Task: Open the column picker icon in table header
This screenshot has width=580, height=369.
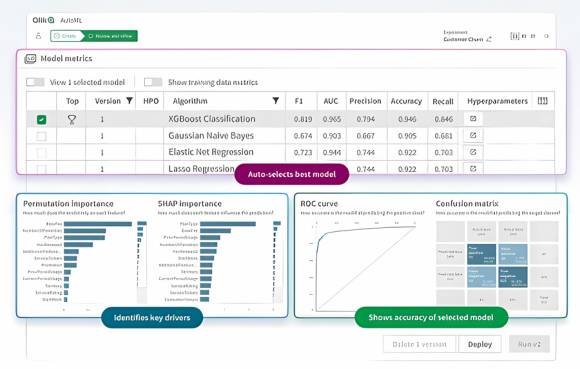Action: point(542,101)
